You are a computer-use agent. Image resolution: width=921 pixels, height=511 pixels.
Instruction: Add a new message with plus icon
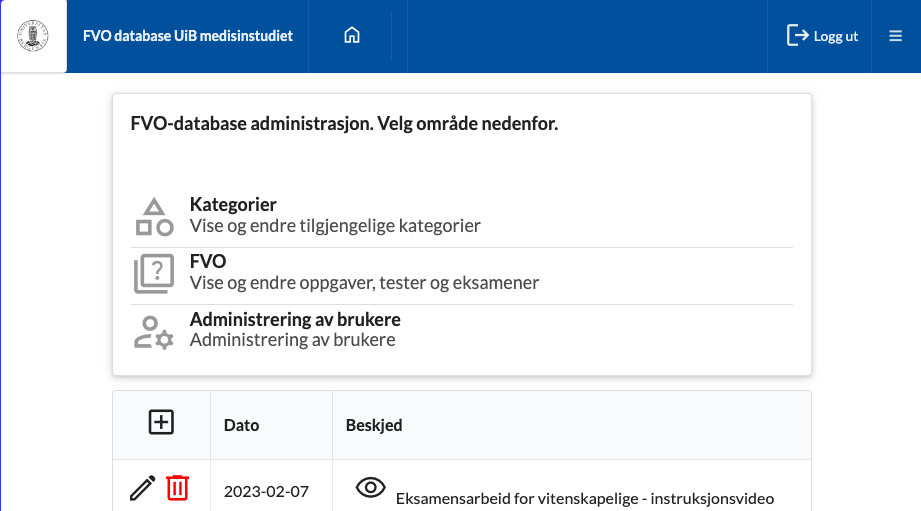pos(161,423)
